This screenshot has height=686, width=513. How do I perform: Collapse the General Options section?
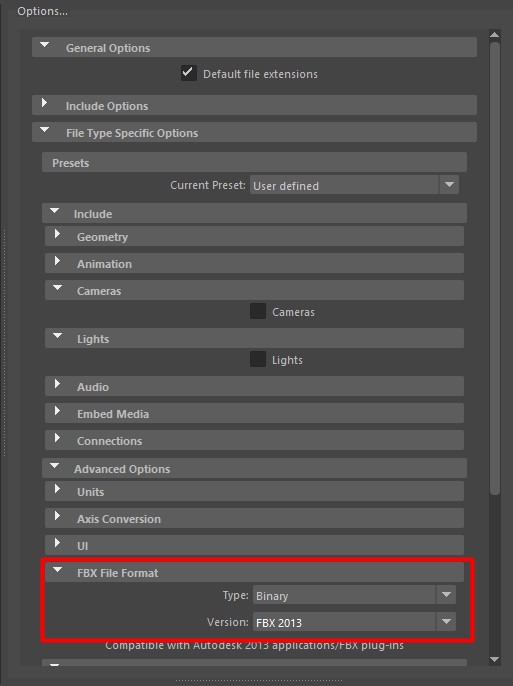click(45, 45)
